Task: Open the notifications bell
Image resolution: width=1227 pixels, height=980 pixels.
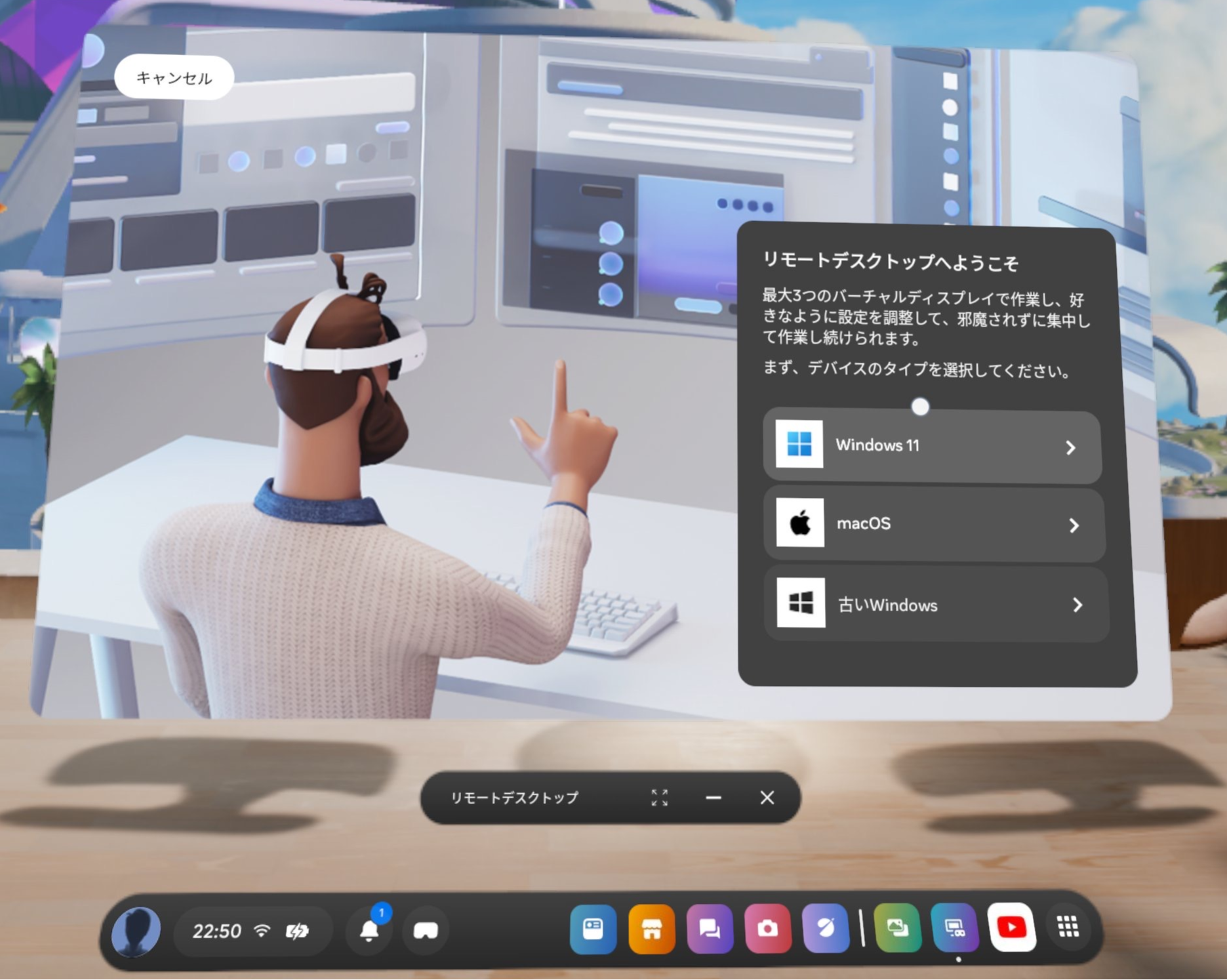Action: click(370, 930)
